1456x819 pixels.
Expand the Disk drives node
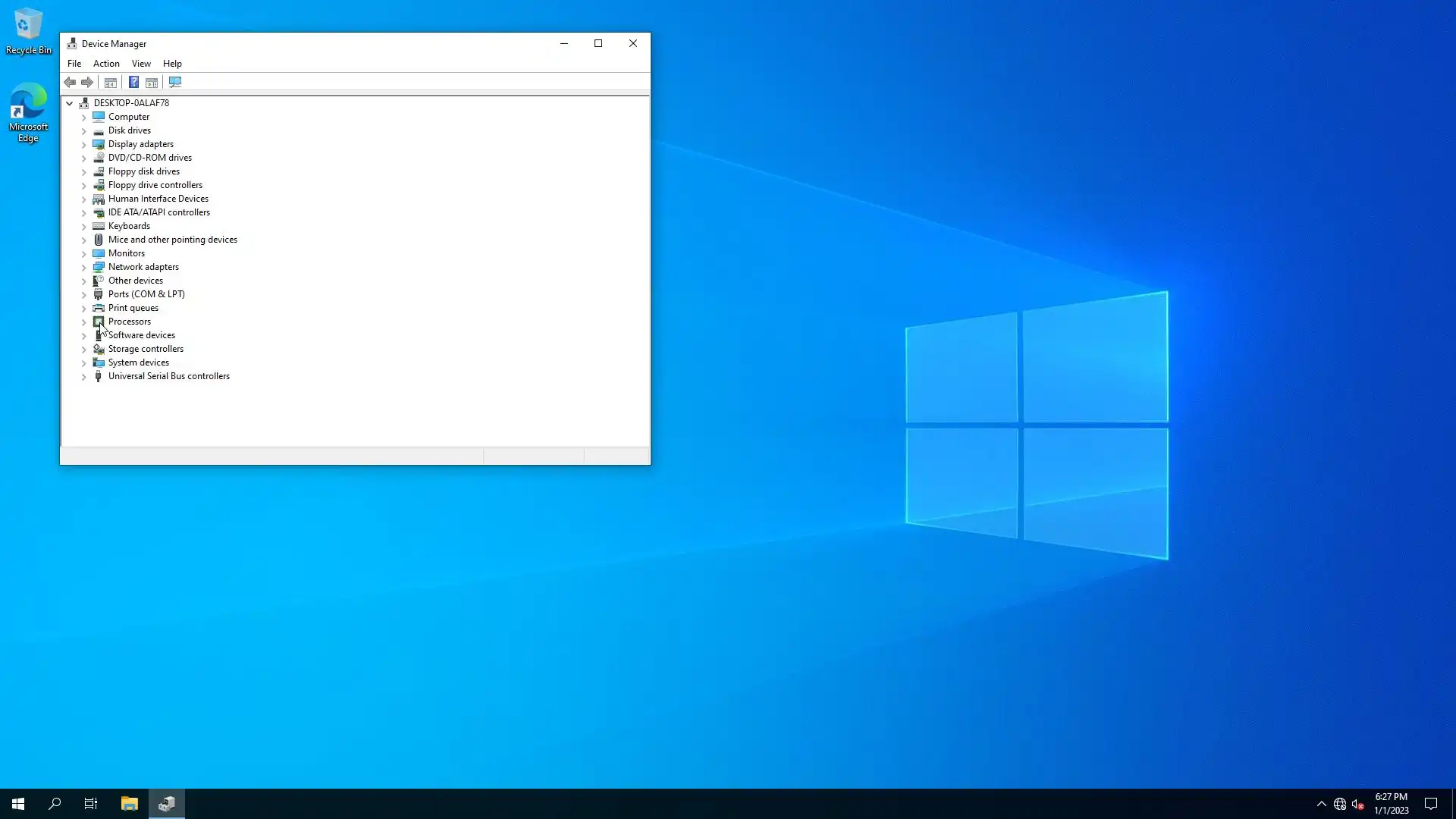[x=84, y=131]
